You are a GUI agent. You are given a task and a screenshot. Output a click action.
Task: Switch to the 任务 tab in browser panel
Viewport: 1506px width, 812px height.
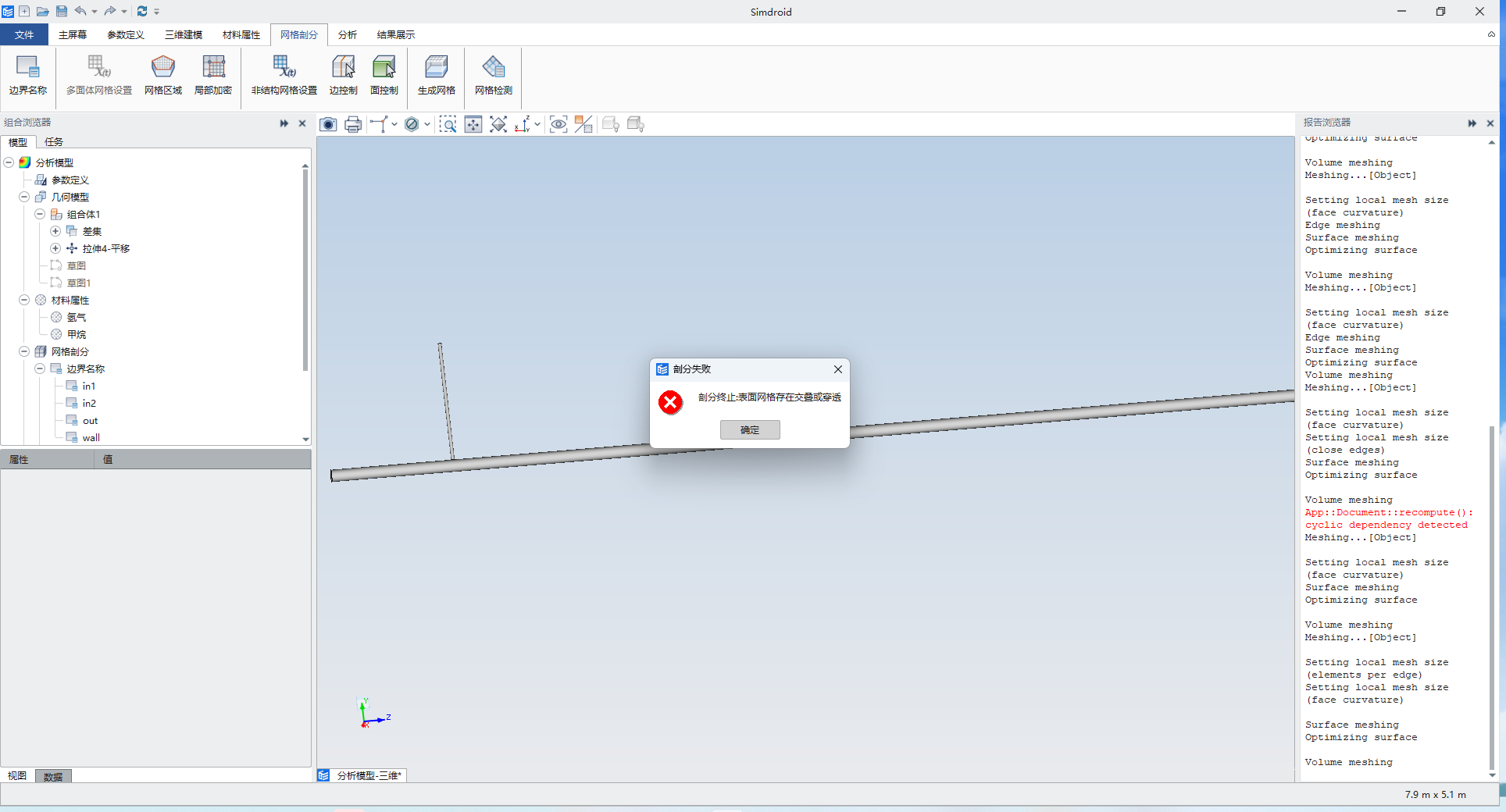[54, 141]
